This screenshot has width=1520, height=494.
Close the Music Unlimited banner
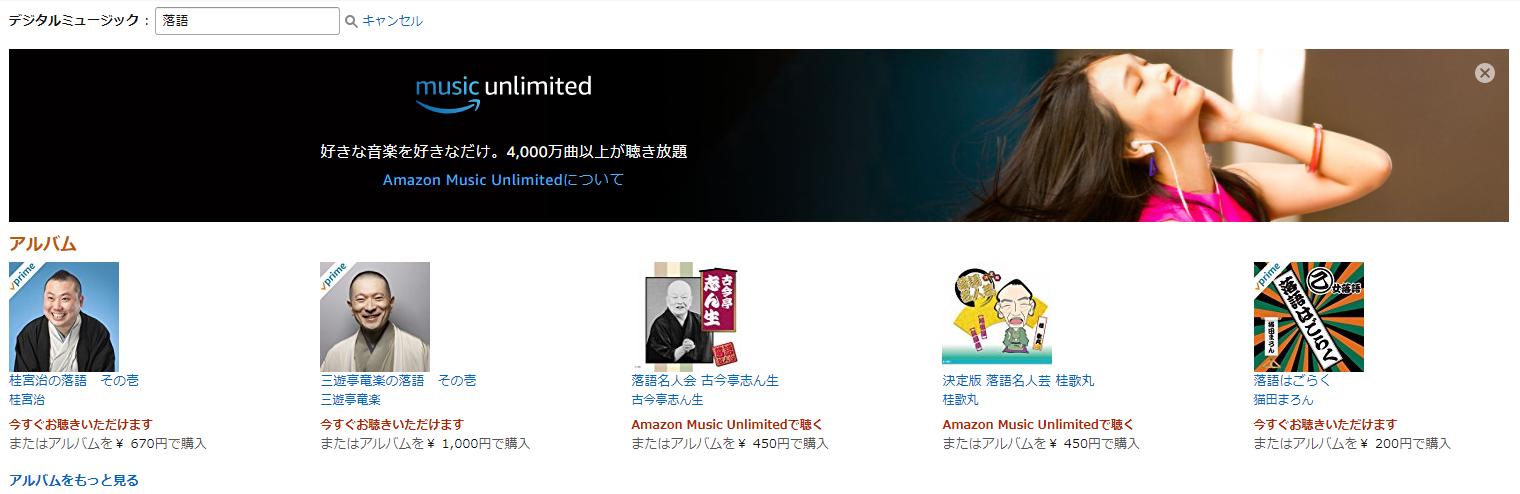[1485, 73]
